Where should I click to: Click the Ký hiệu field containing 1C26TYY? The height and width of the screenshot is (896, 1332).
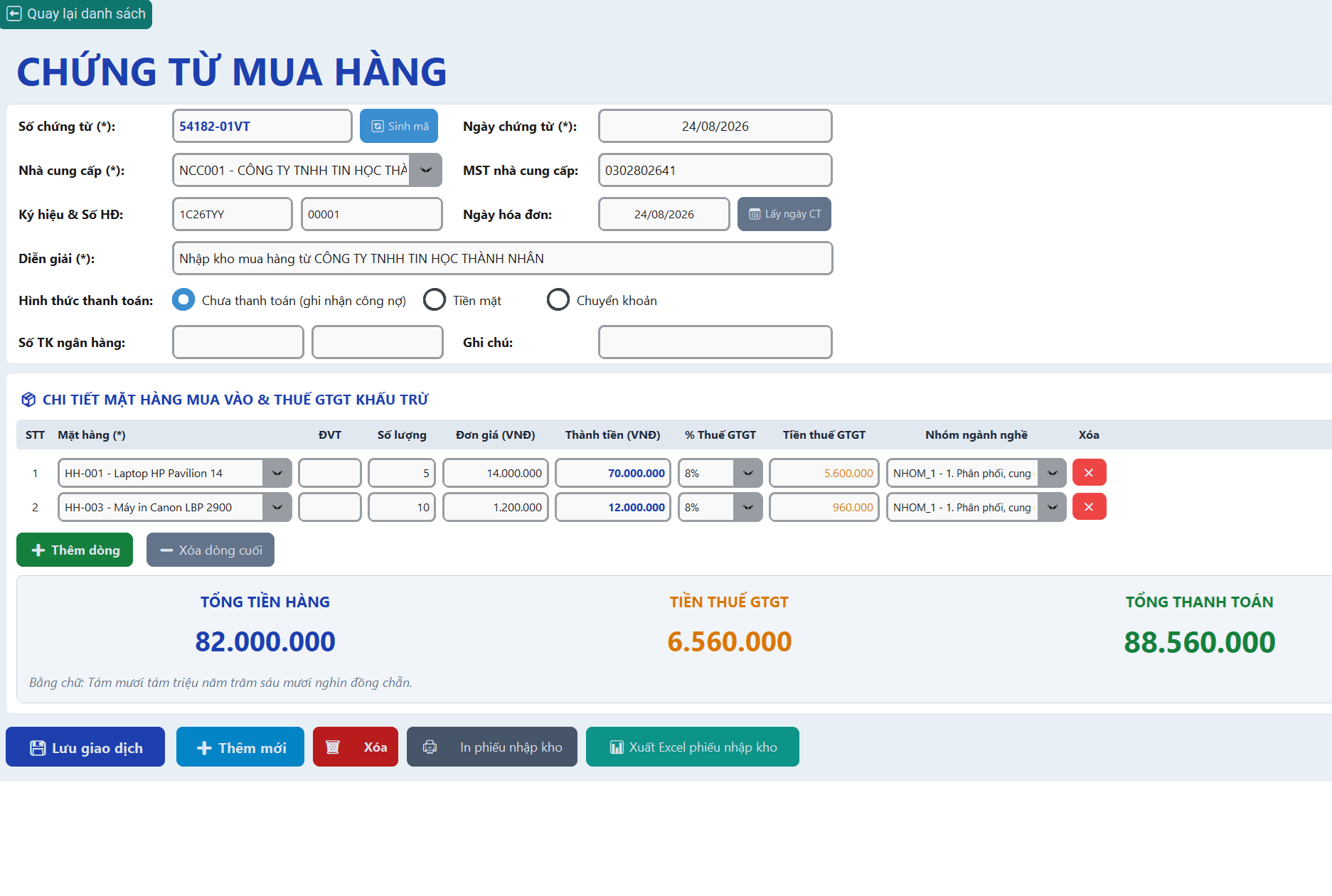[x=233, y=214]
